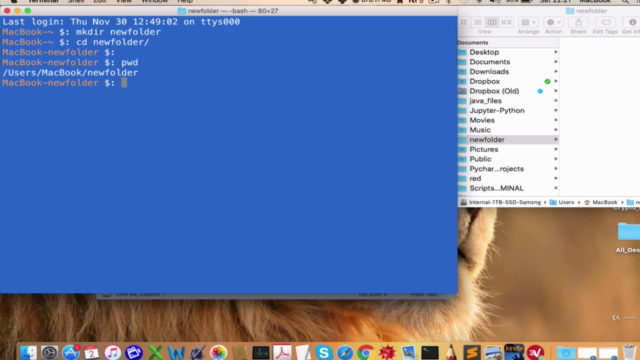The height and width of the screenshot is (360, 640).
Task: Expand the Scripts...MINAL folder arrow
Action: (x=556, y=188)
